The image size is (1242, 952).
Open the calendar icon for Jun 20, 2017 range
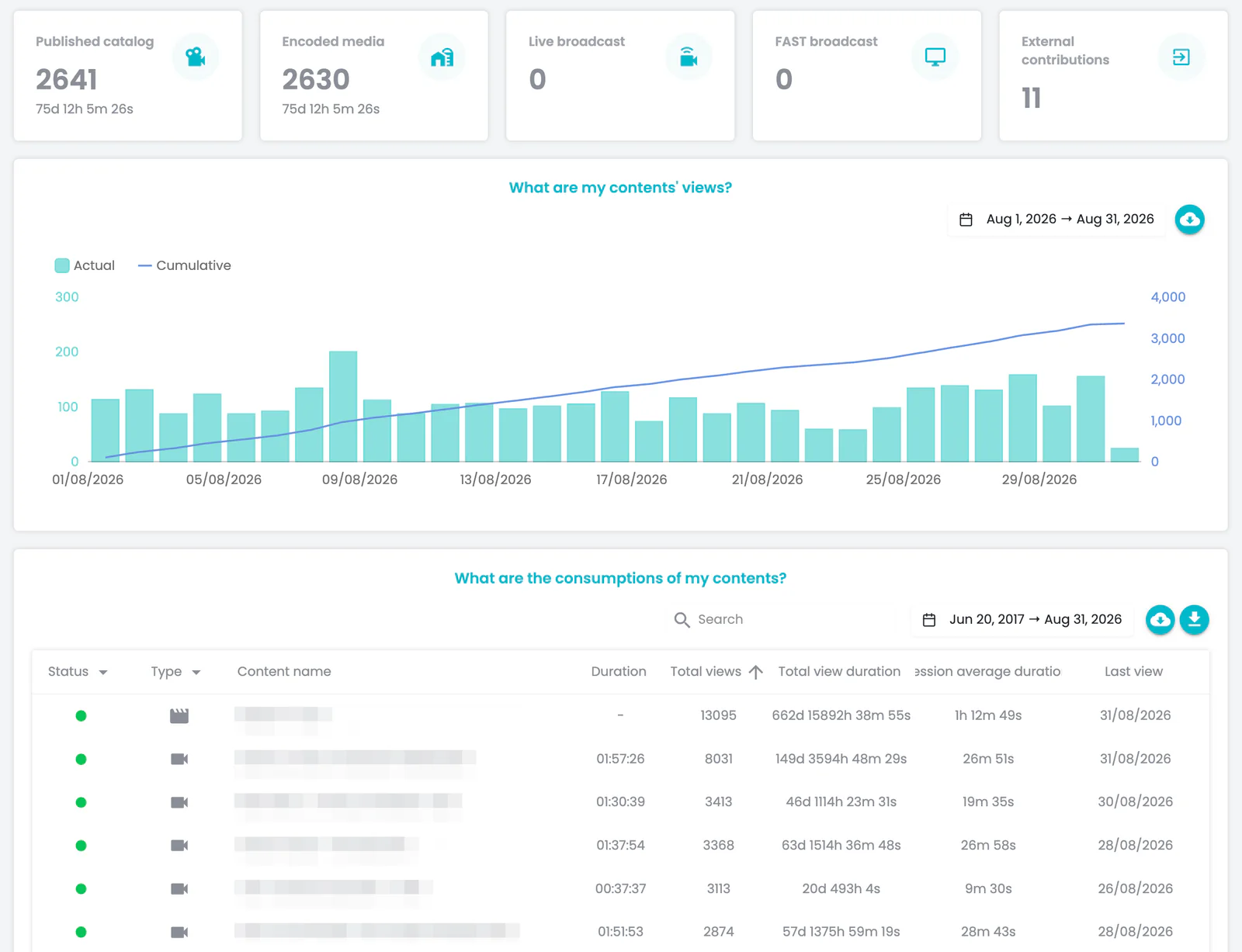[928, 620]
